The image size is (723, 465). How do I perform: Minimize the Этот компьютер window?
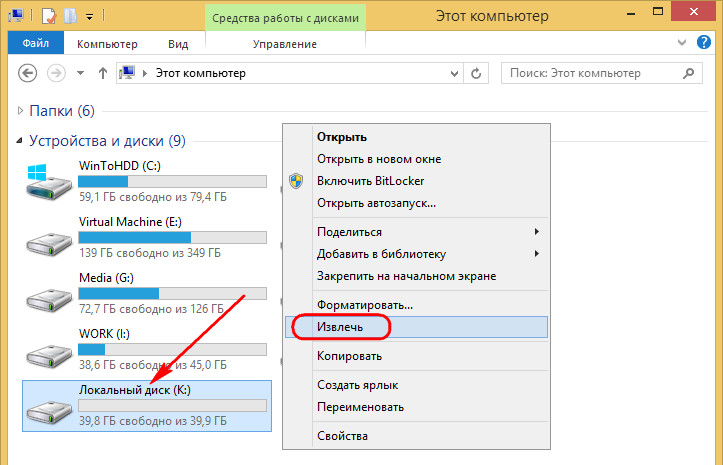click(631, 14)
